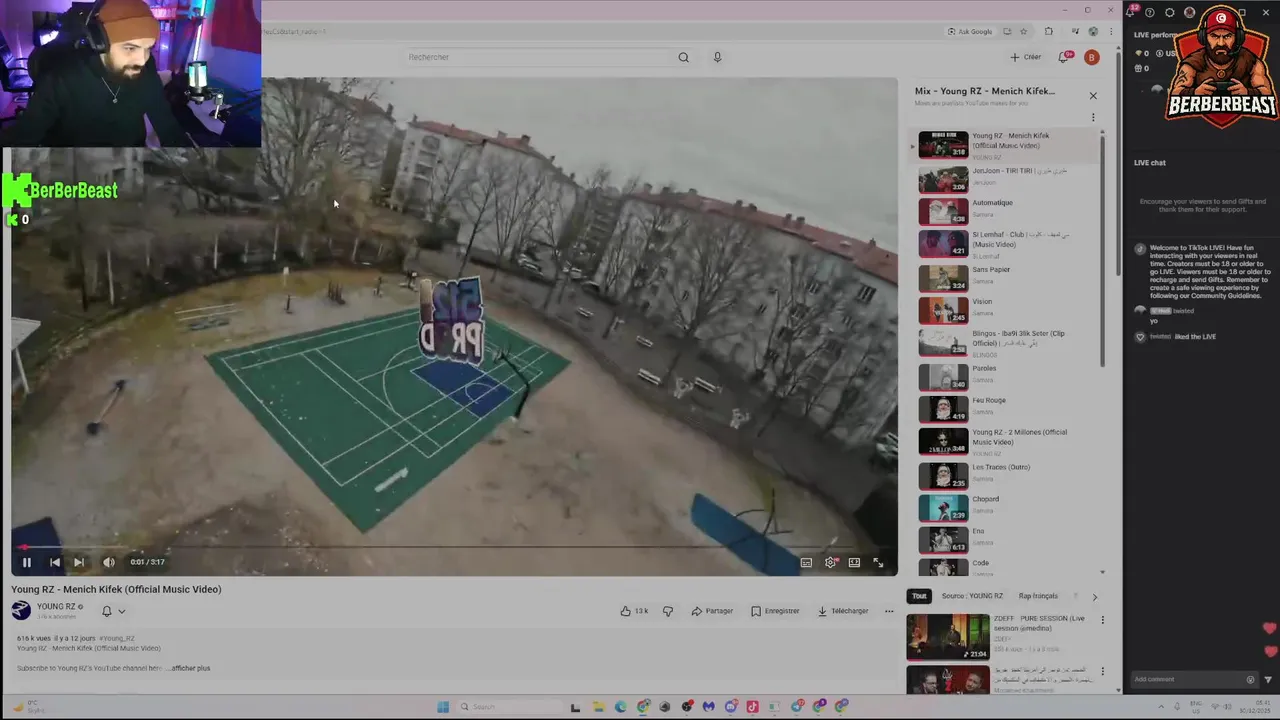Close the Mix playlist panel
This screenshot has height=720, width=1280.
[x=1093, y=96]
